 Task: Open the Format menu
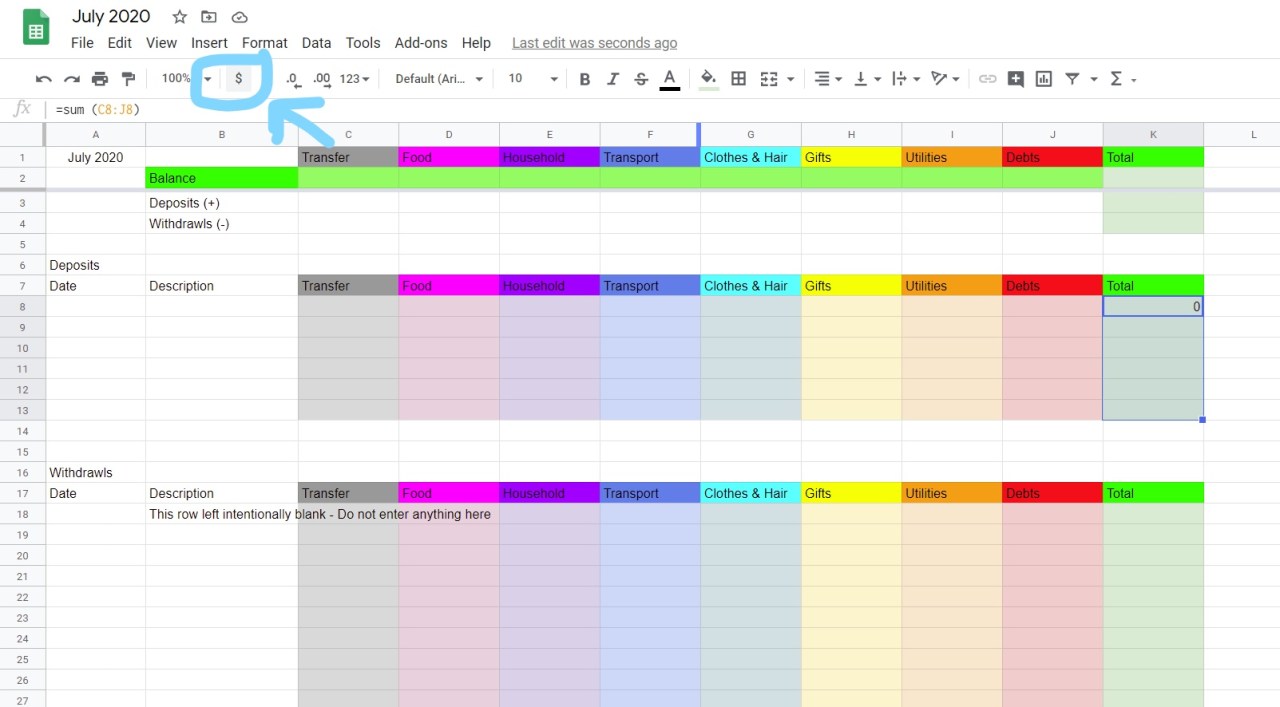tap(264, 43)
